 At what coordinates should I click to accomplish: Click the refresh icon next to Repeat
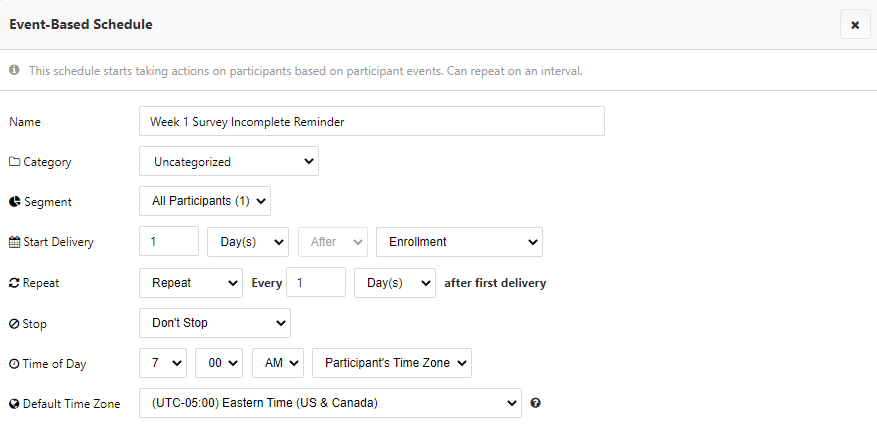click(14, 283)
